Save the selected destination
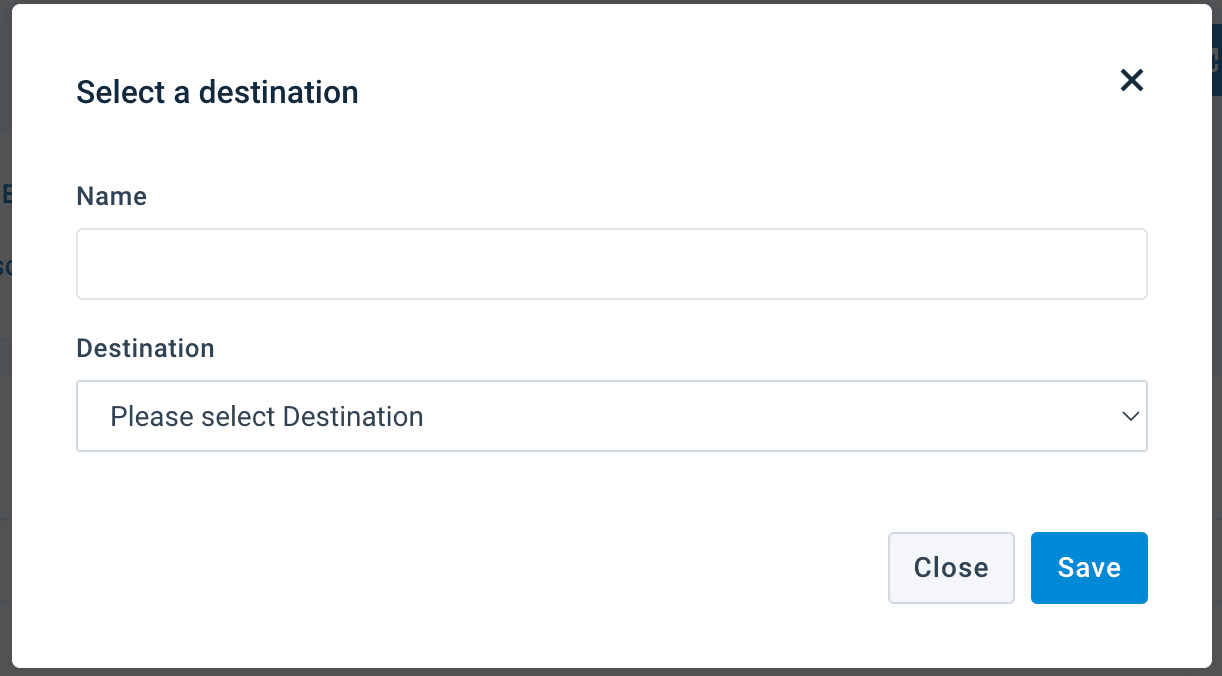This screenshot has height=676, width=1222. (1089, 568)
